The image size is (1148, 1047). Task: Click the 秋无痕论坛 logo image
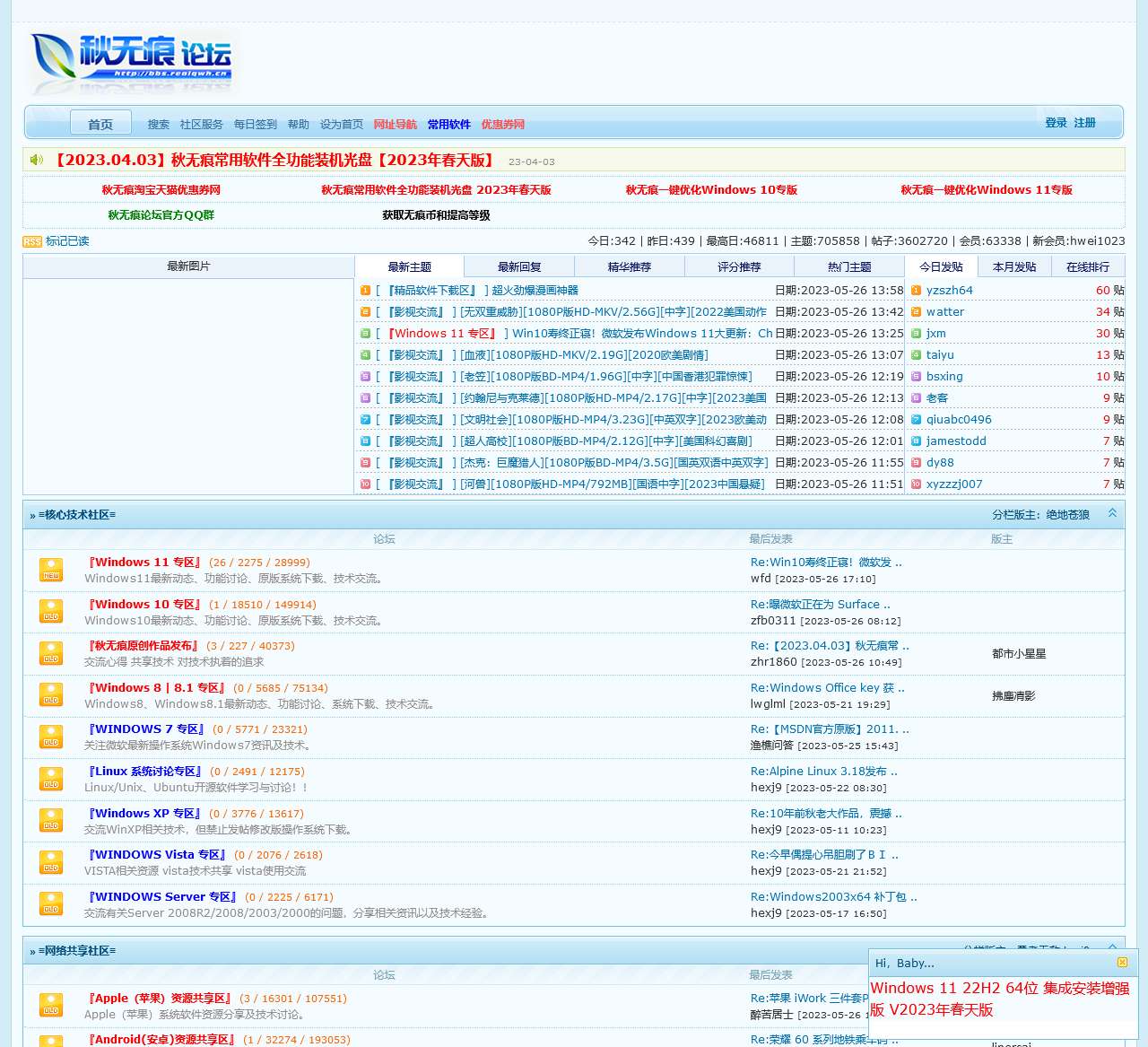(131, 61)
